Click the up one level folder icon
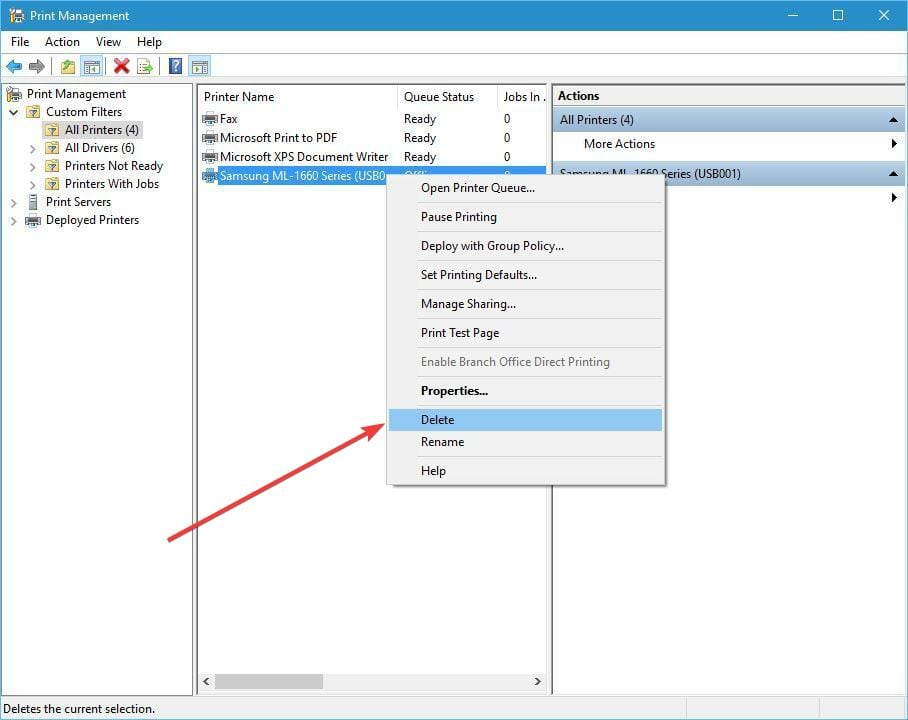The image size is (908, 720). pos(68,67)
